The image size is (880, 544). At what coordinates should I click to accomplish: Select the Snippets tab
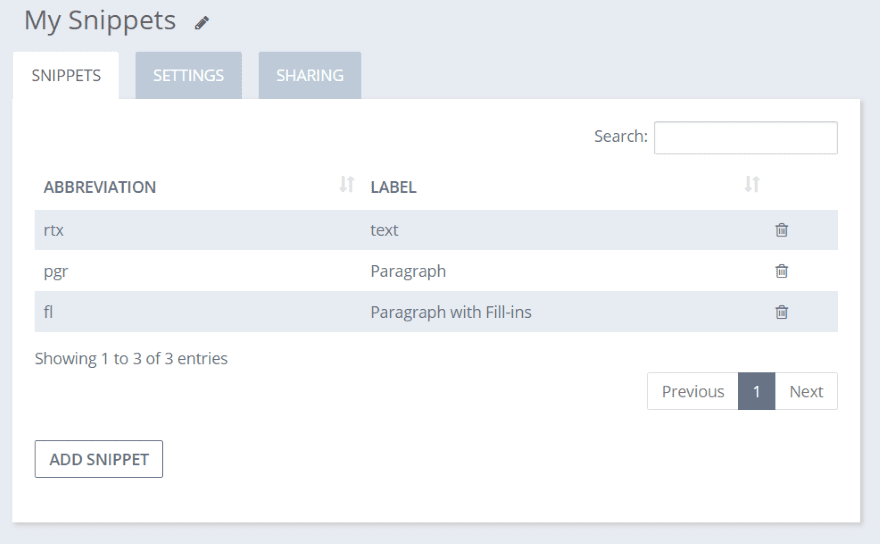66,75
